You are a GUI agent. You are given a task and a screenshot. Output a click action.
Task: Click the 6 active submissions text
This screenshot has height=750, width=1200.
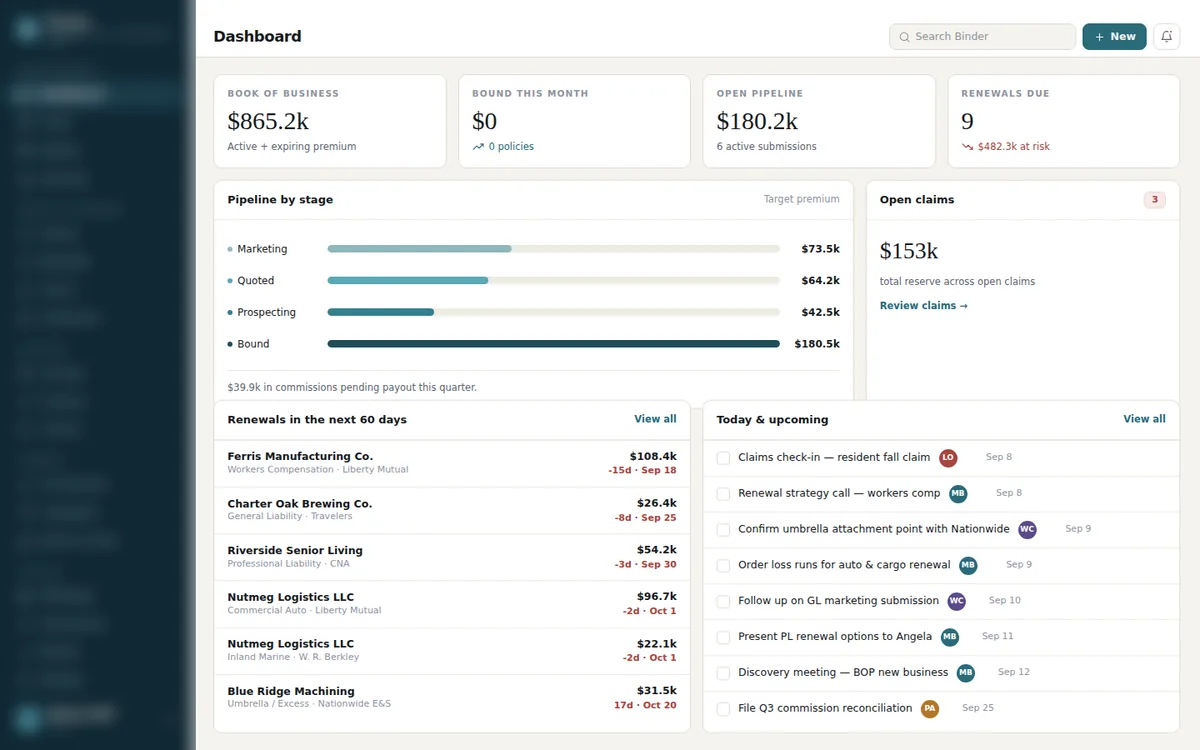(767, 147)
